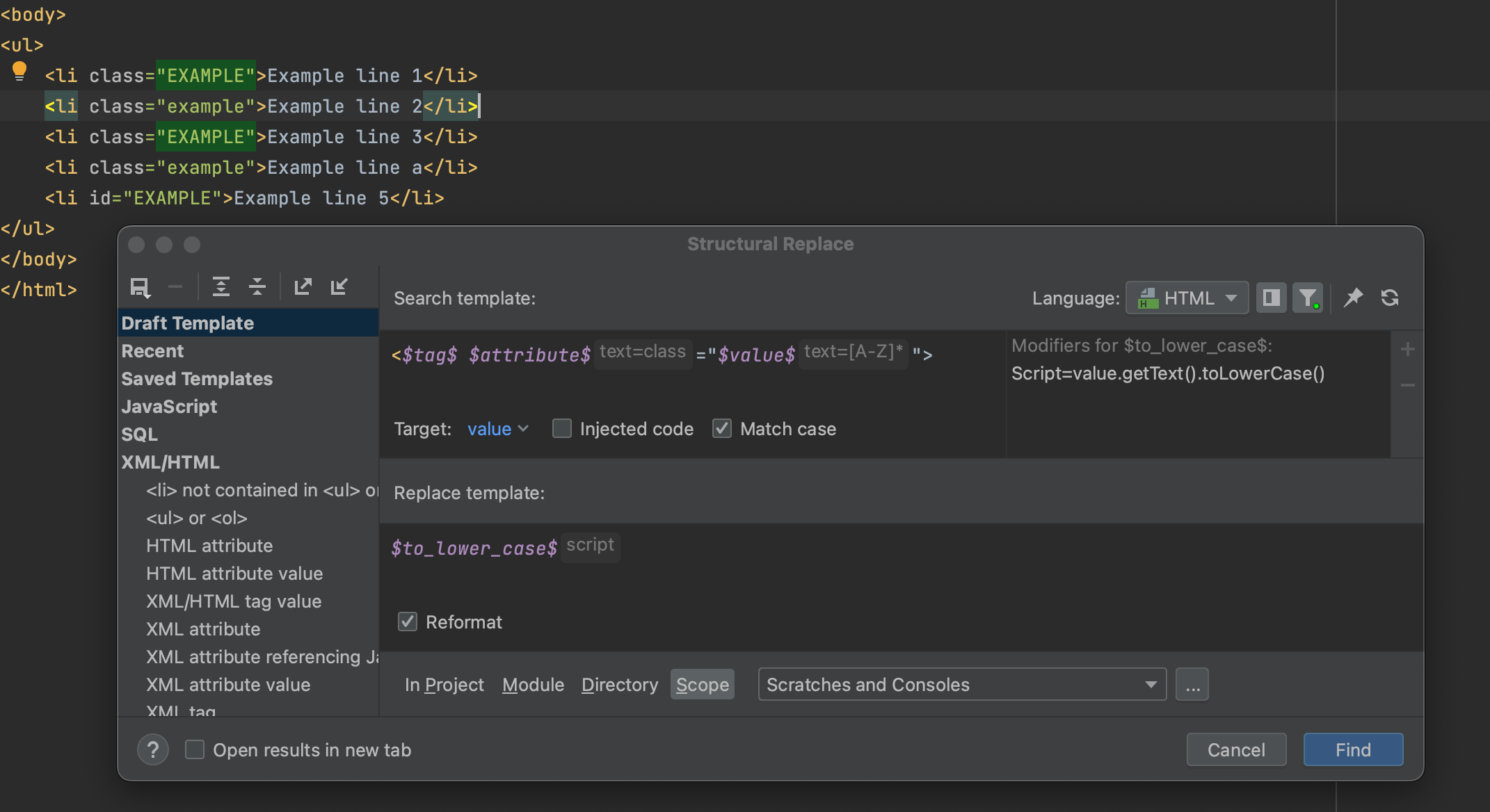Image resolution: width=1490 pixels, height=812 pixels.
Task: Click the yellow lightbulb intention icon
Action: pyautogui.click(x=19, y=71)
